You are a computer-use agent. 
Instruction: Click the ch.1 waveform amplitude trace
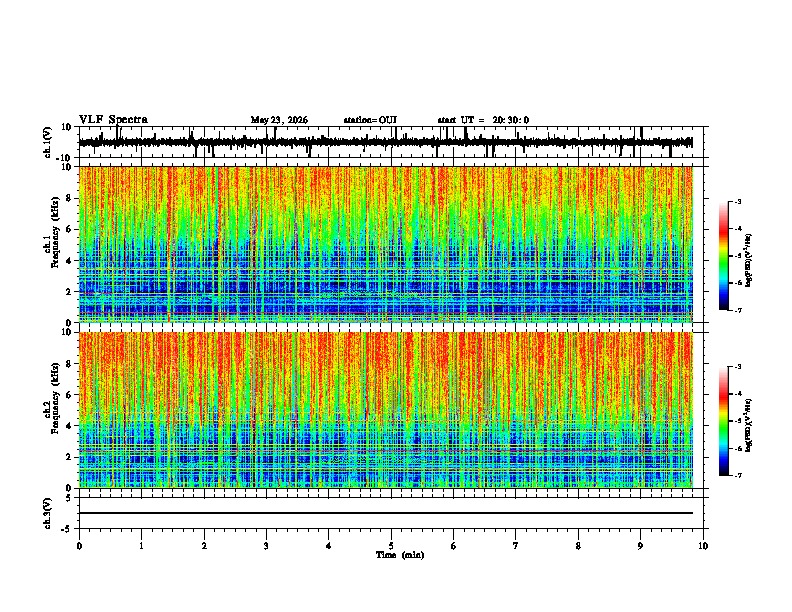(385, 142)
